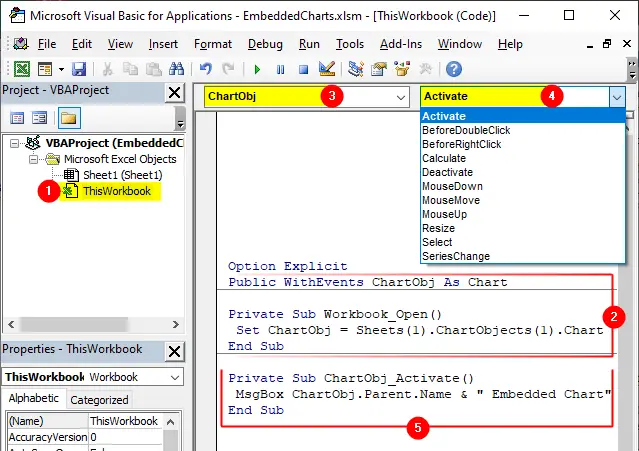Open Properties Window toolbar icon

point(379,69)
